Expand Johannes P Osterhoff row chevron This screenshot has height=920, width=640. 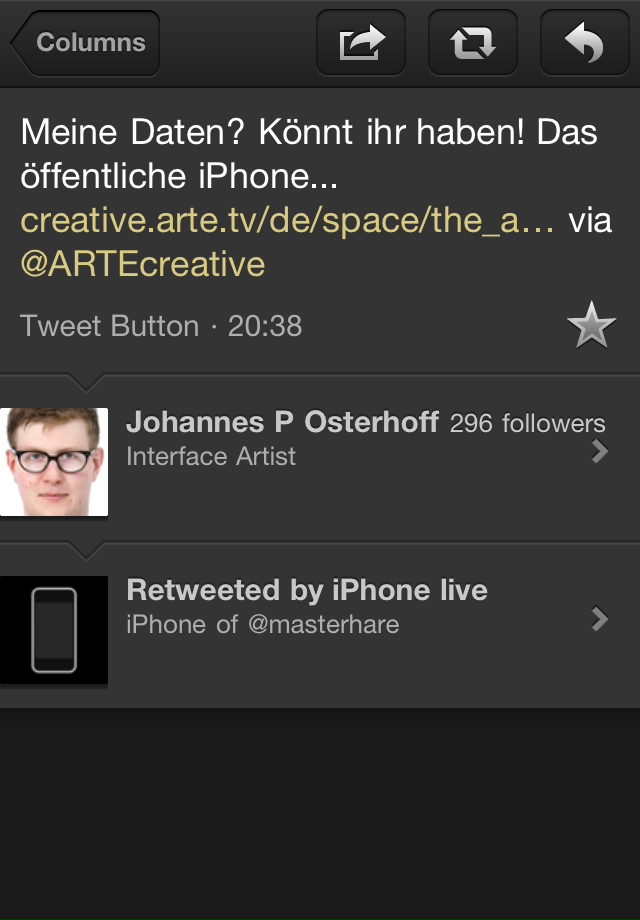point(600,452)
